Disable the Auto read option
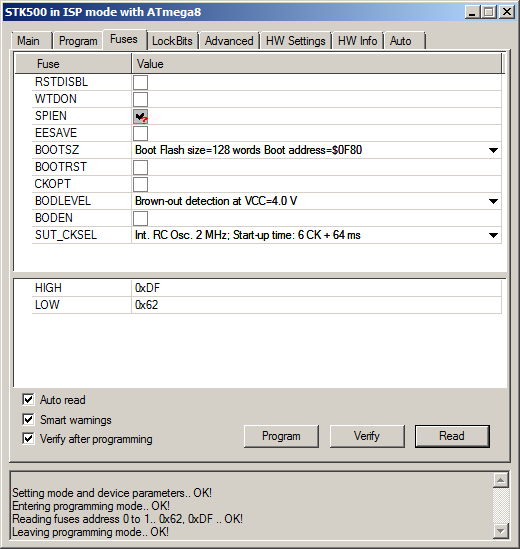The image size is (520, 549). pyautogui.click(x=28, y=399)
